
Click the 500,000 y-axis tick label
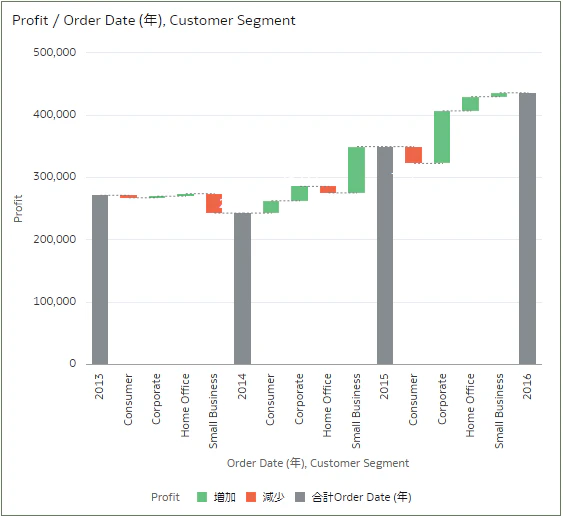coord(55,52)
